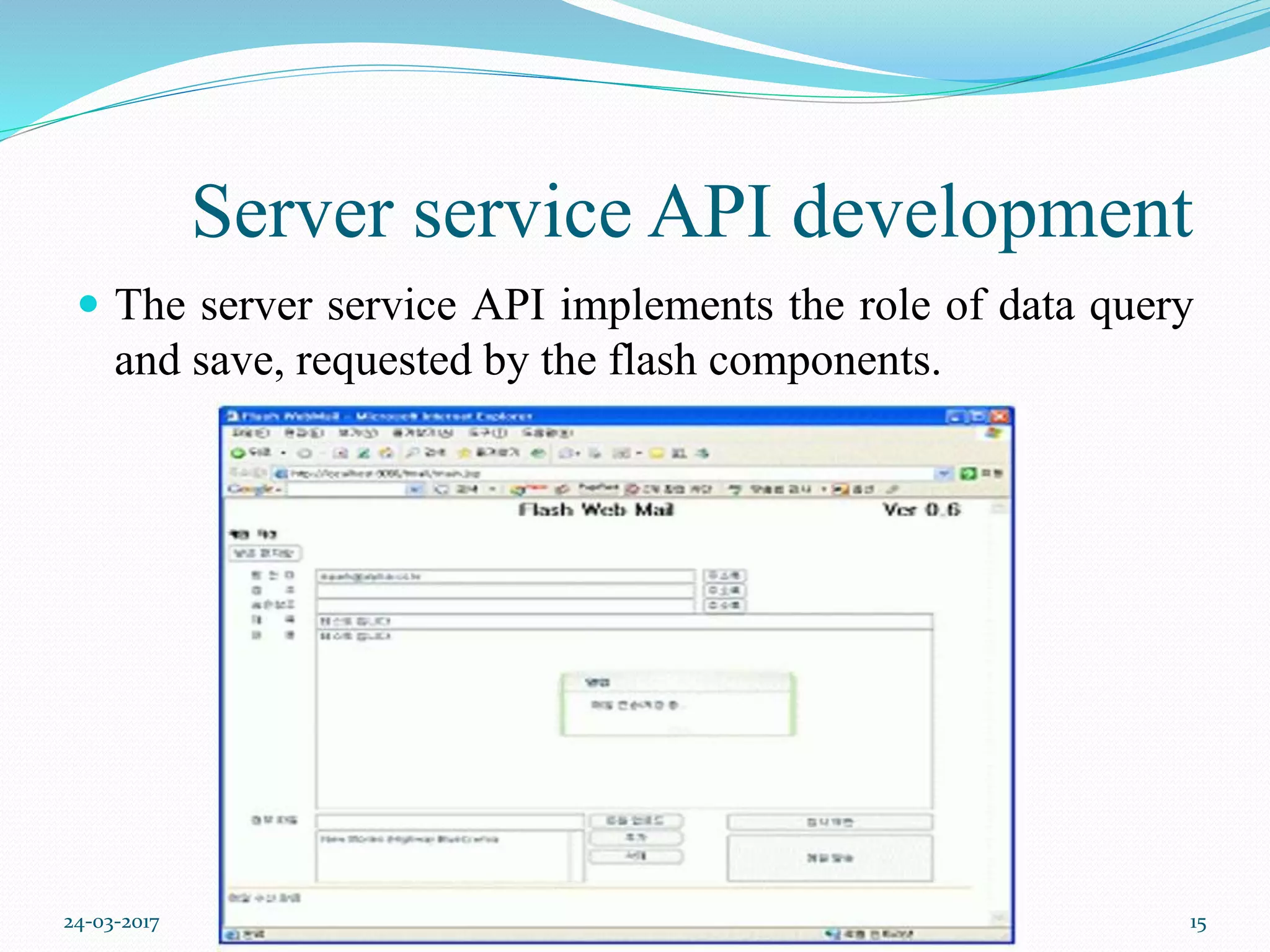Open the Google toolbar search dropdown
The image size is (1270, 952).
point(414,490)
